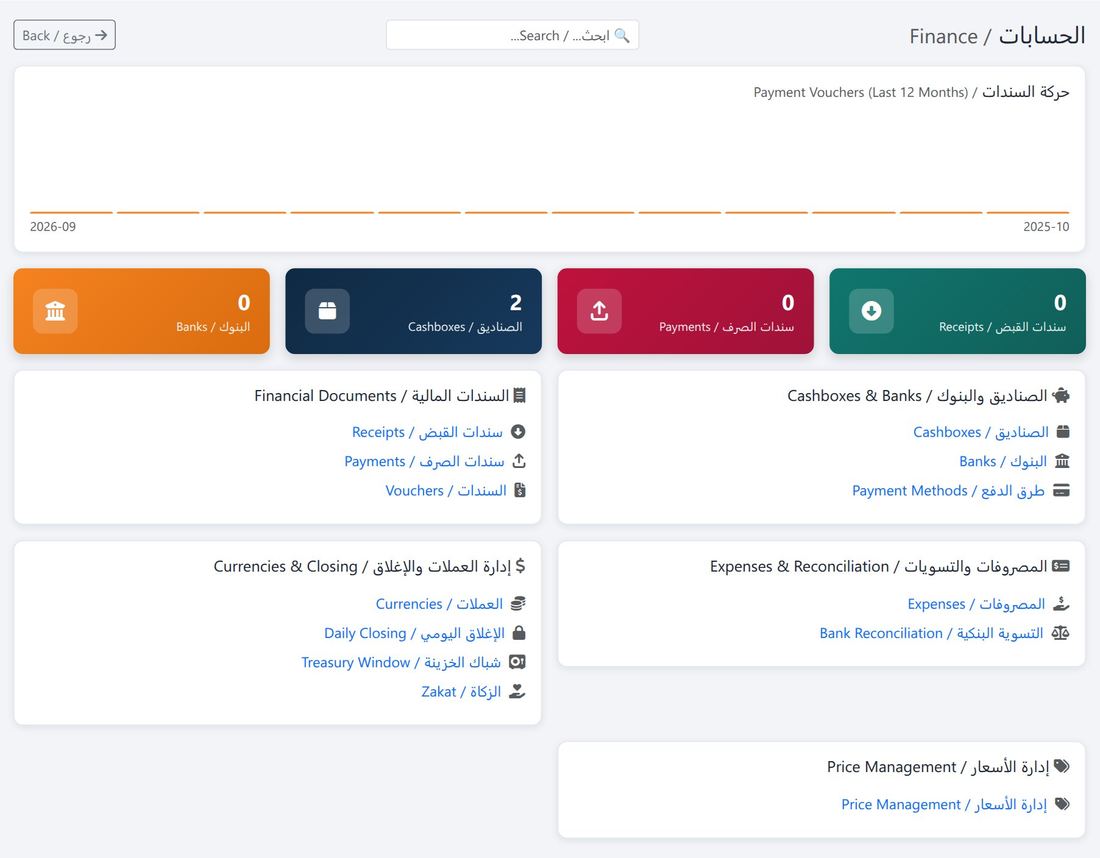Open the blue Price Management / إدارة الأسعار link
The height and width of the screenshot is (858, 1100).
click(x=944, y=805)
